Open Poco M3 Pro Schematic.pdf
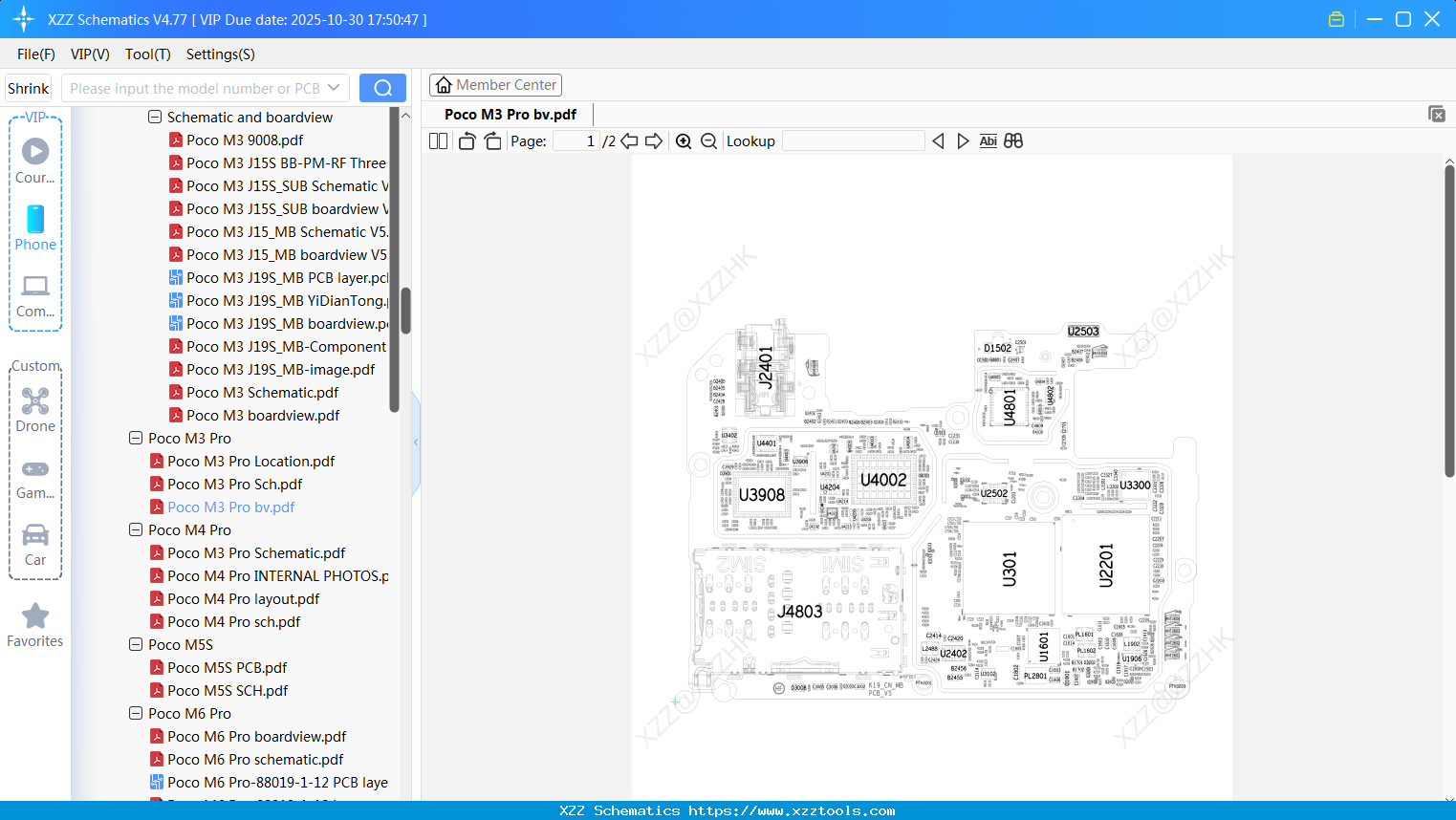 coord(256,553)
